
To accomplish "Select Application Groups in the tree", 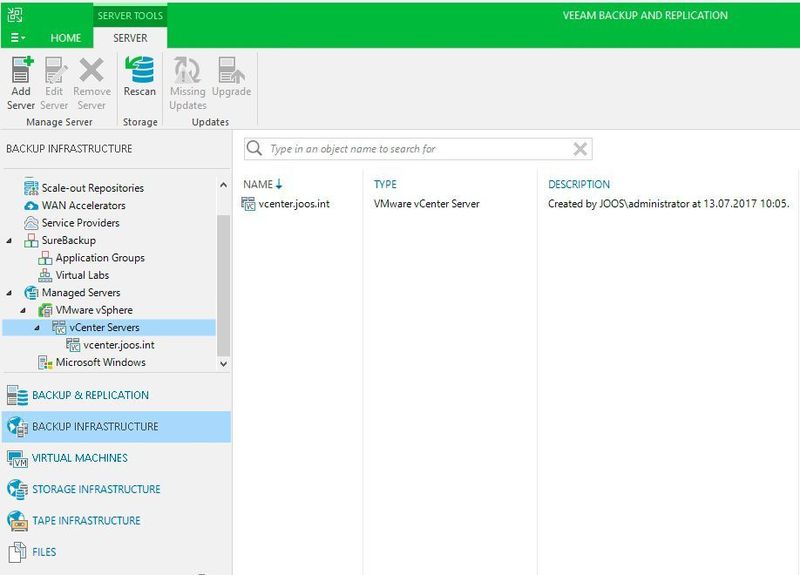I will click(x=100, y=258).
